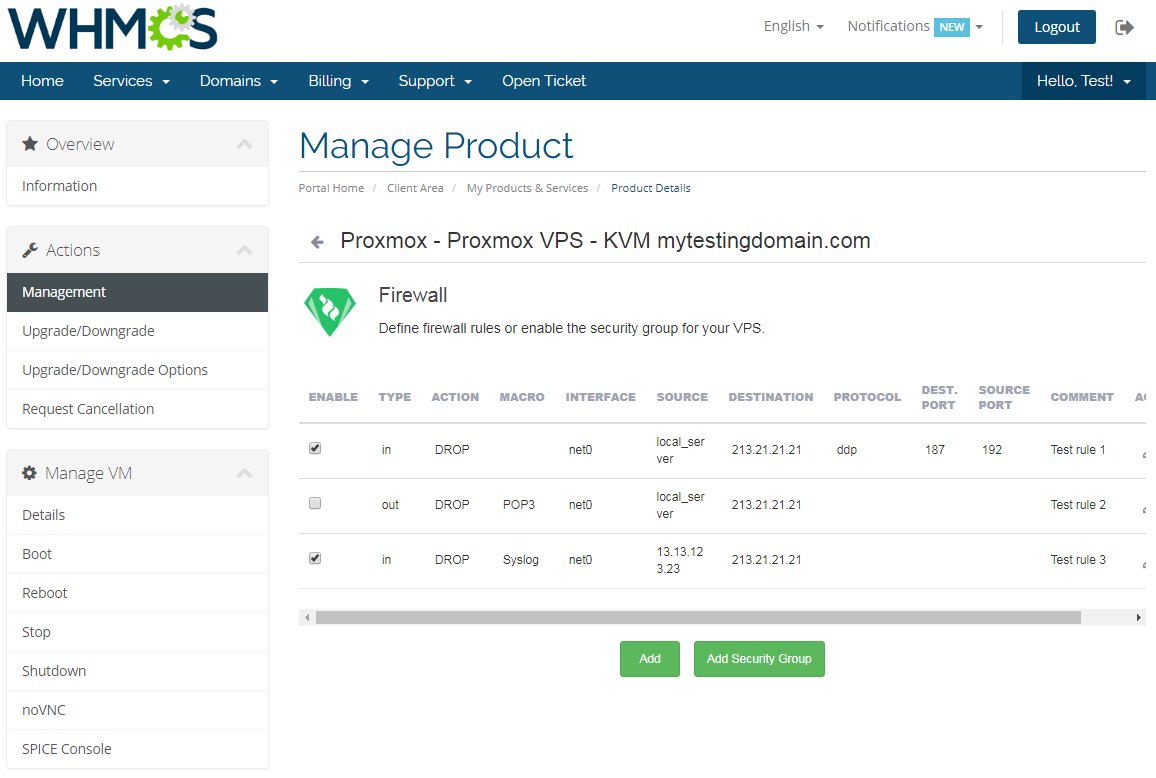Select Information in the Overview panel
The height and width of the screenshot is (778, 1156).
pyautogui.click(x=137, y=186)
